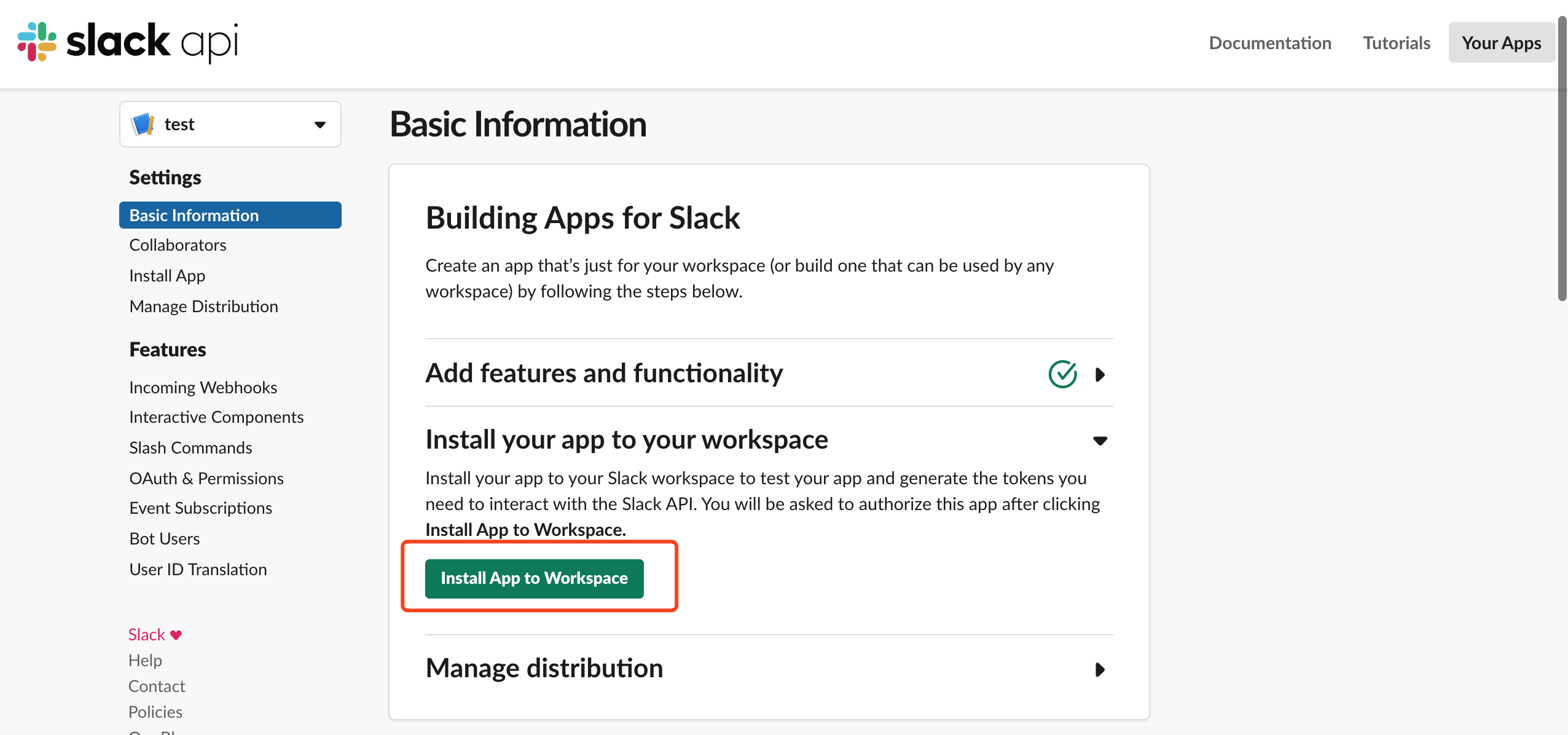
Task: Open Slash Commands feature page
Action: (190, 447)
